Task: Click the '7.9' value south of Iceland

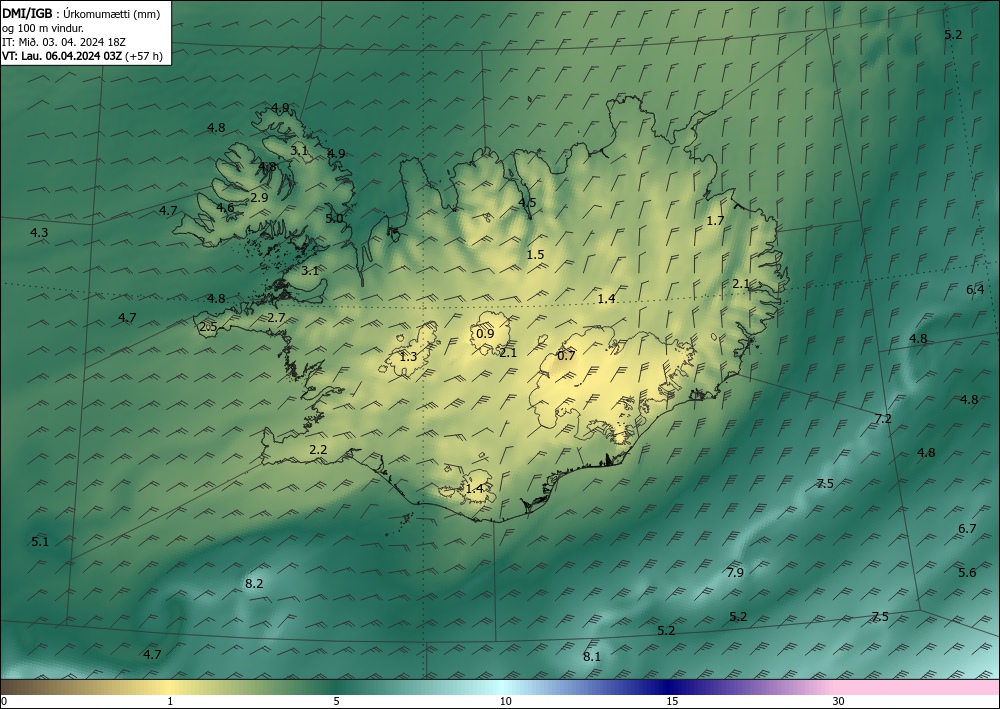Action: (x=735, y=573)
